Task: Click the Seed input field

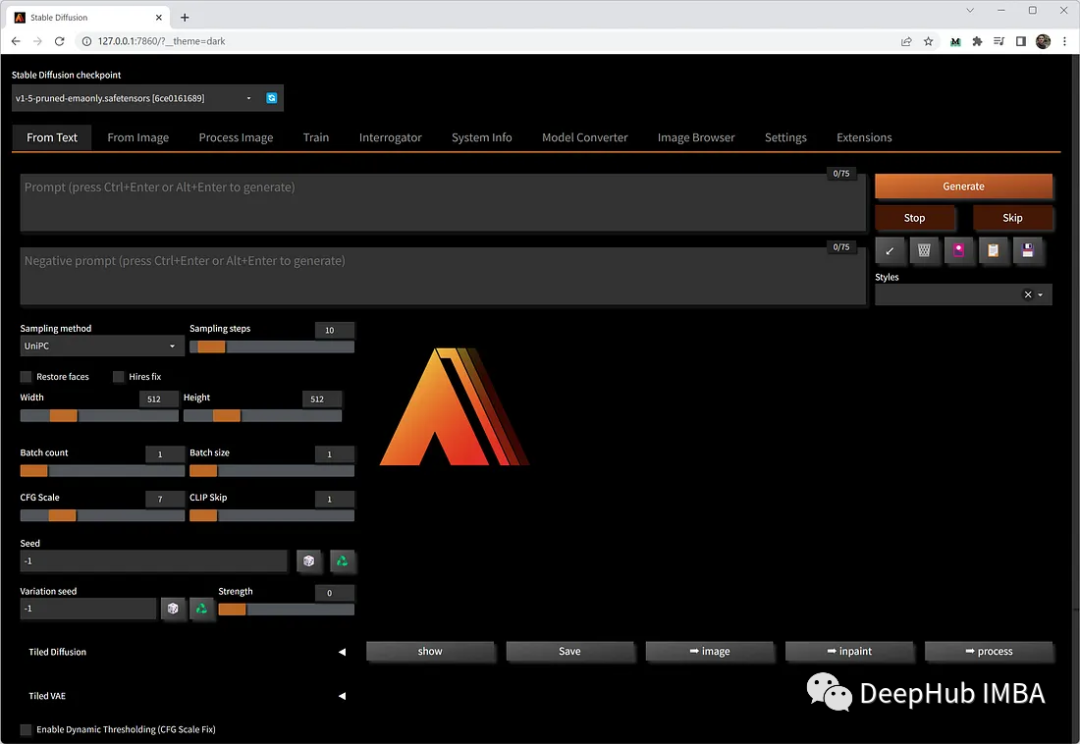Action: tap(153, 561)
